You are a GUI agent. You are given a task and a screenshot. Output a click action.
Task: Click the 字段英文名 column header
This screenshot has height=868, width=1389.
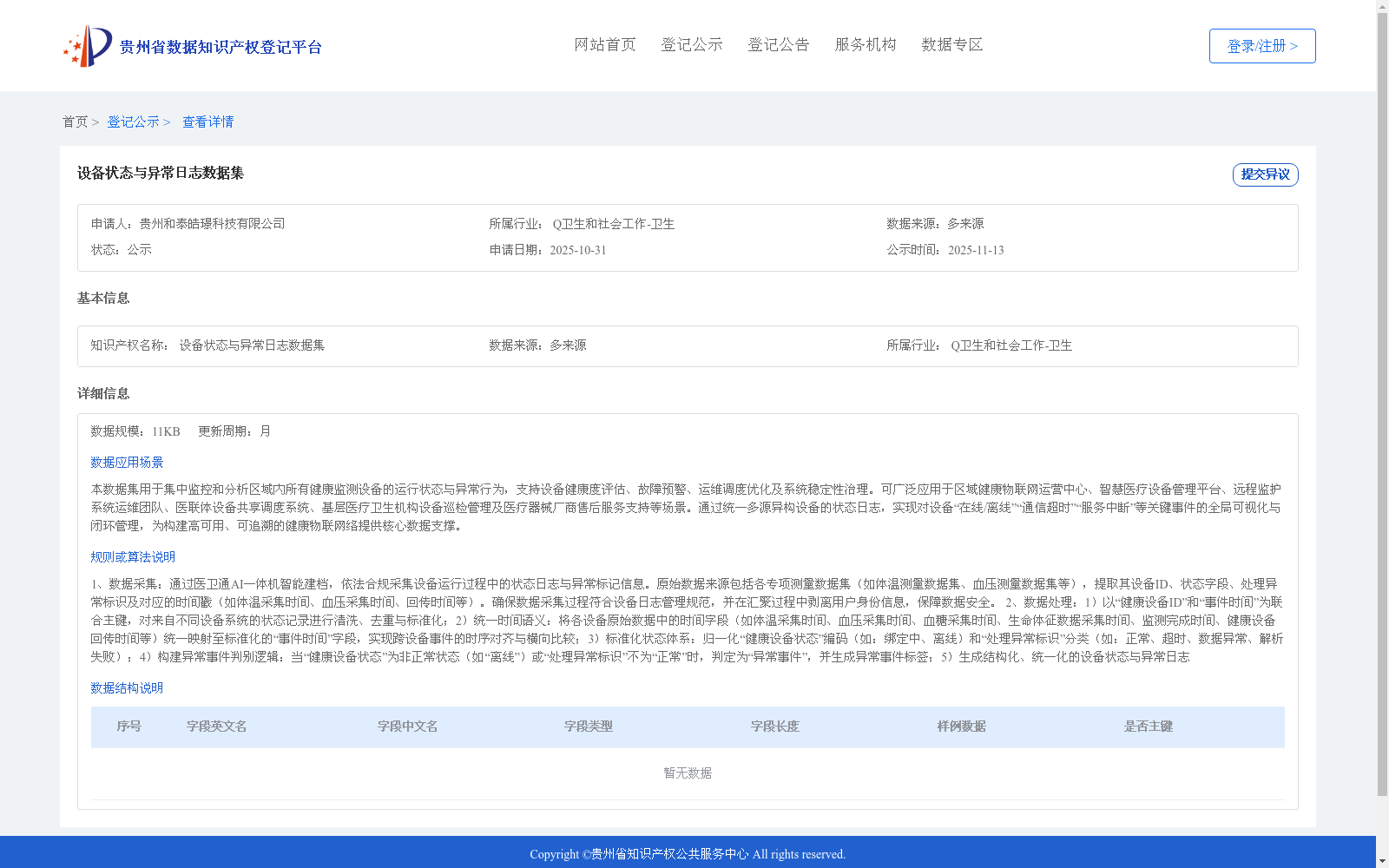[x=217, y=727]
